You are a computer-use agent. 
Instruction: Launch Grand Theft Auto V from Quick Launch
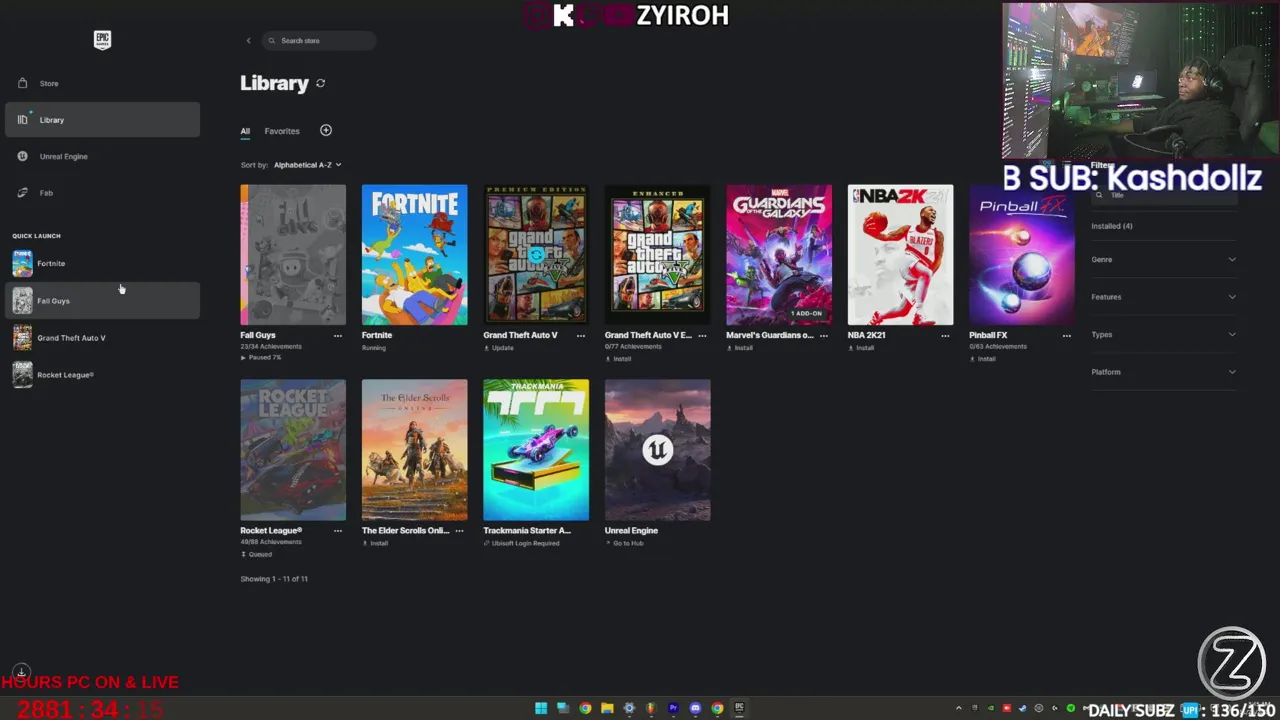102,338
